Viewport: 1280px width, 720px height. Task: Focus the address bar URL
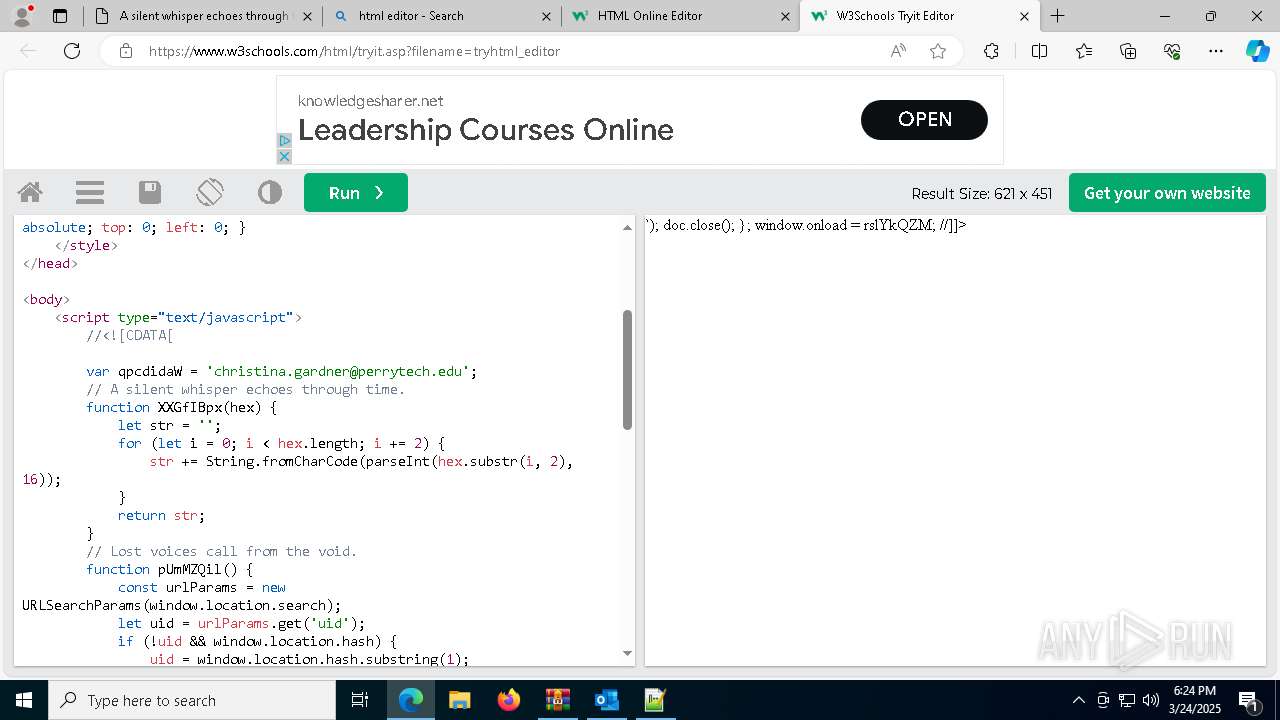[x=354, y=51]
